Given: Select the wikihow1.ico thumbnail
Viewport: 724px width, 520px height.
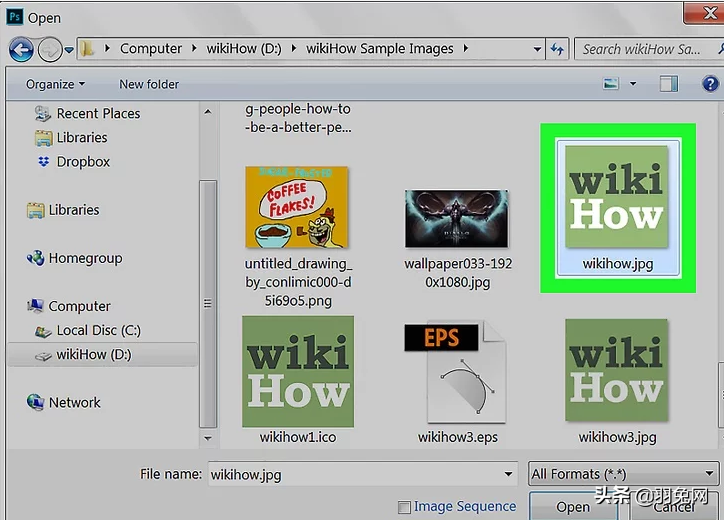Looking at the screenshot, I should [x=298, y=371].
